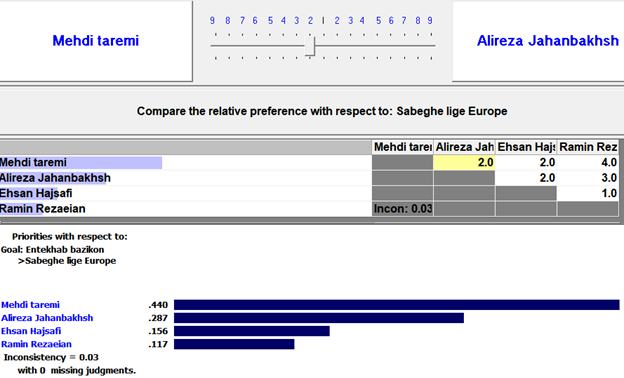Screen dimensions: 624x378
Task: Click the highlighted 2.0 cell Mehdi vs Alireza
Action: [464, 162]
